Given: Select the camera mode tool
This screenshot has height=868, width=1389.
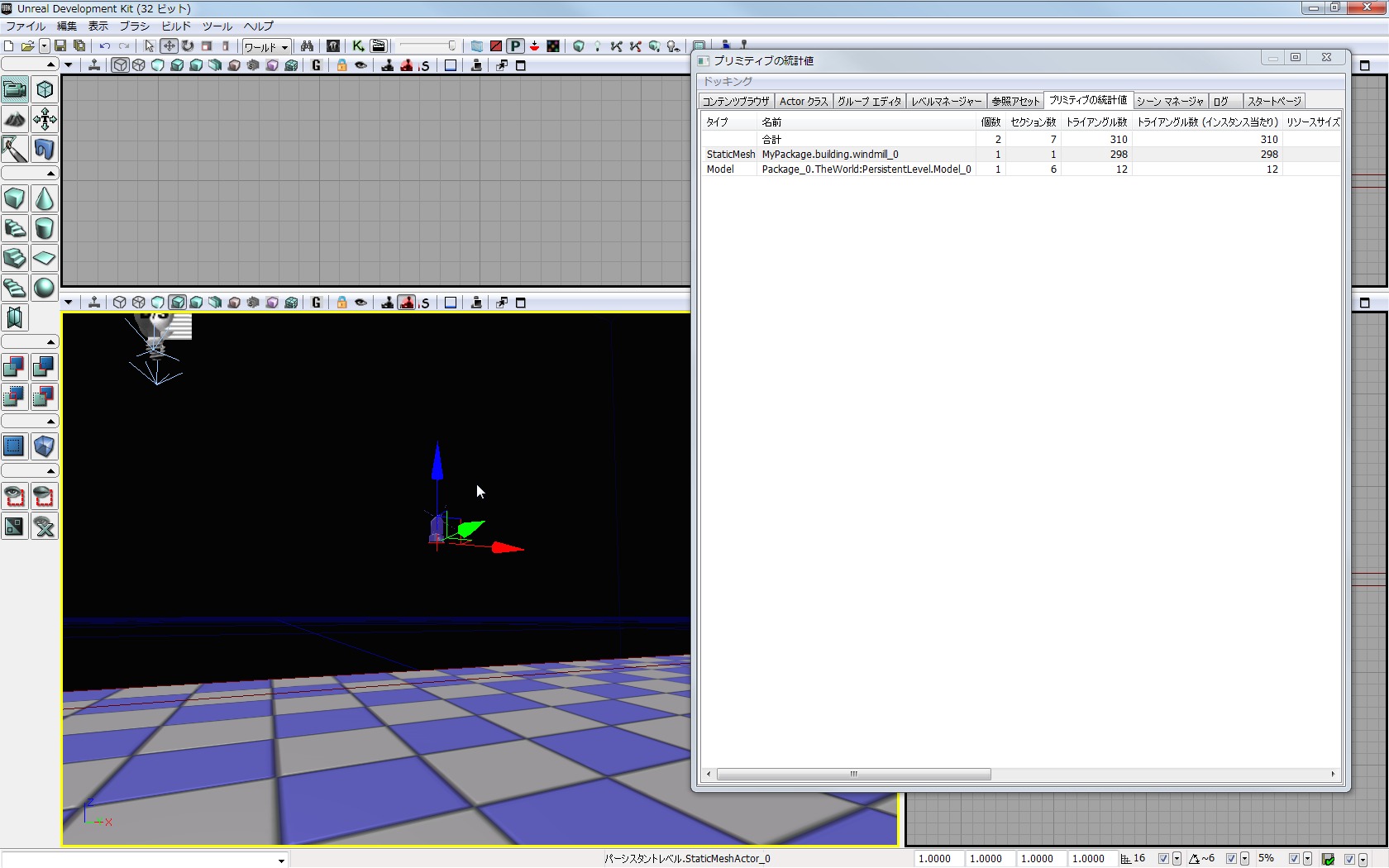Looking at the screenshot, I should pyautogui.click(x=15, y=89).
